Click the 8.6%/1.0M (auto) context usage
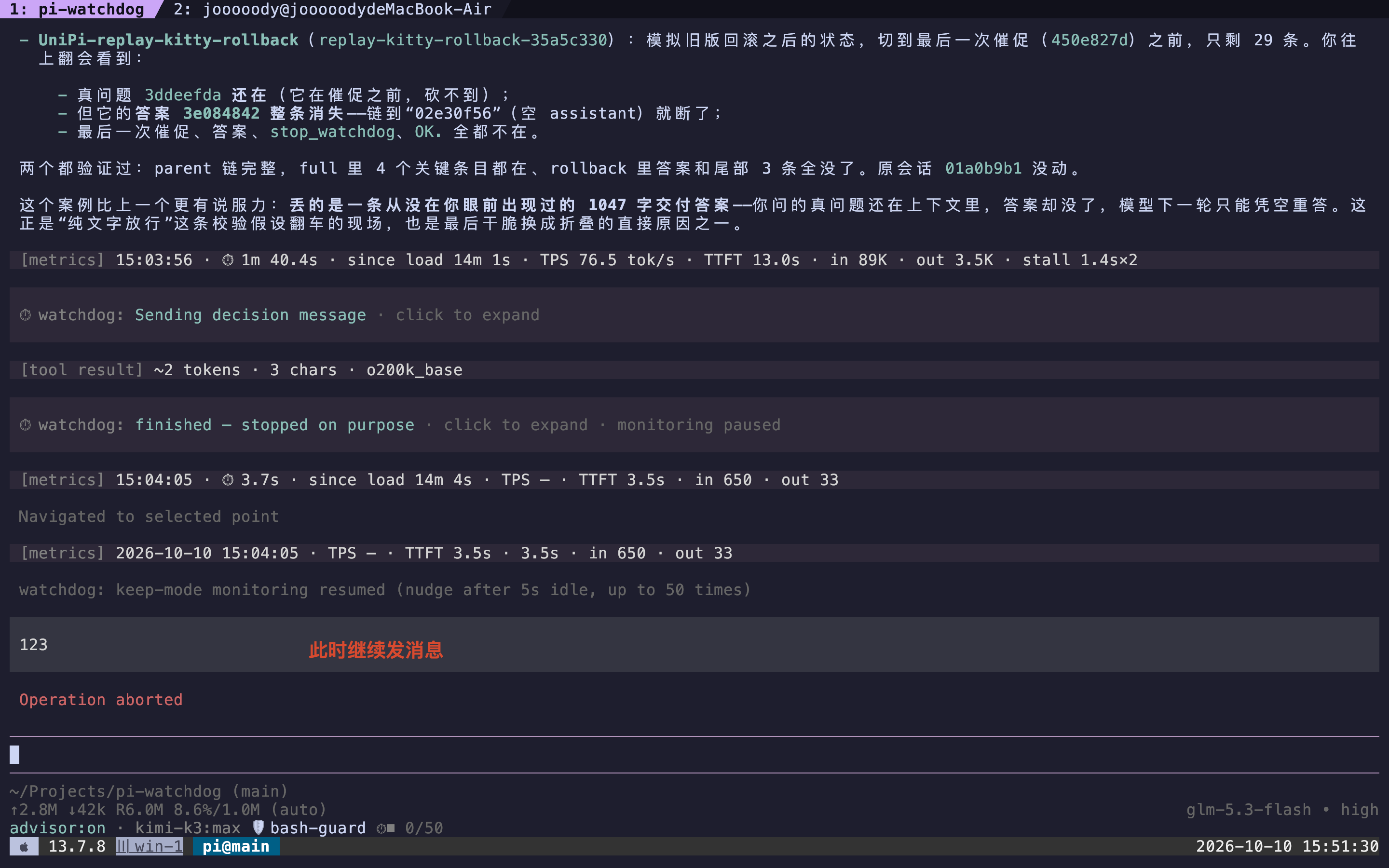This screenshot has height=868, width=1389. [x=250, y=810]
